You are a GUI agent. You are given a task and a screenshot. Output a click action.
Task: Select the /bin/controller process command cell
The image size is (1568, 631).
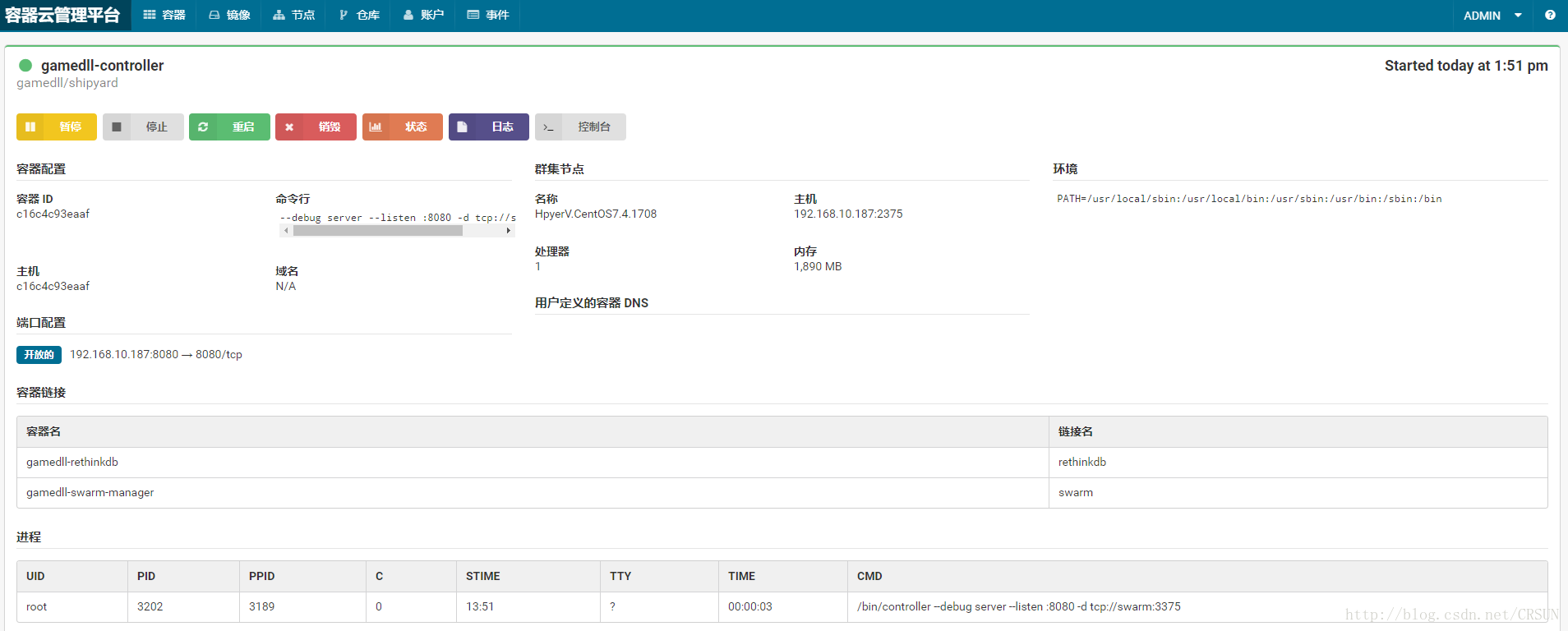coord(1197,606)
